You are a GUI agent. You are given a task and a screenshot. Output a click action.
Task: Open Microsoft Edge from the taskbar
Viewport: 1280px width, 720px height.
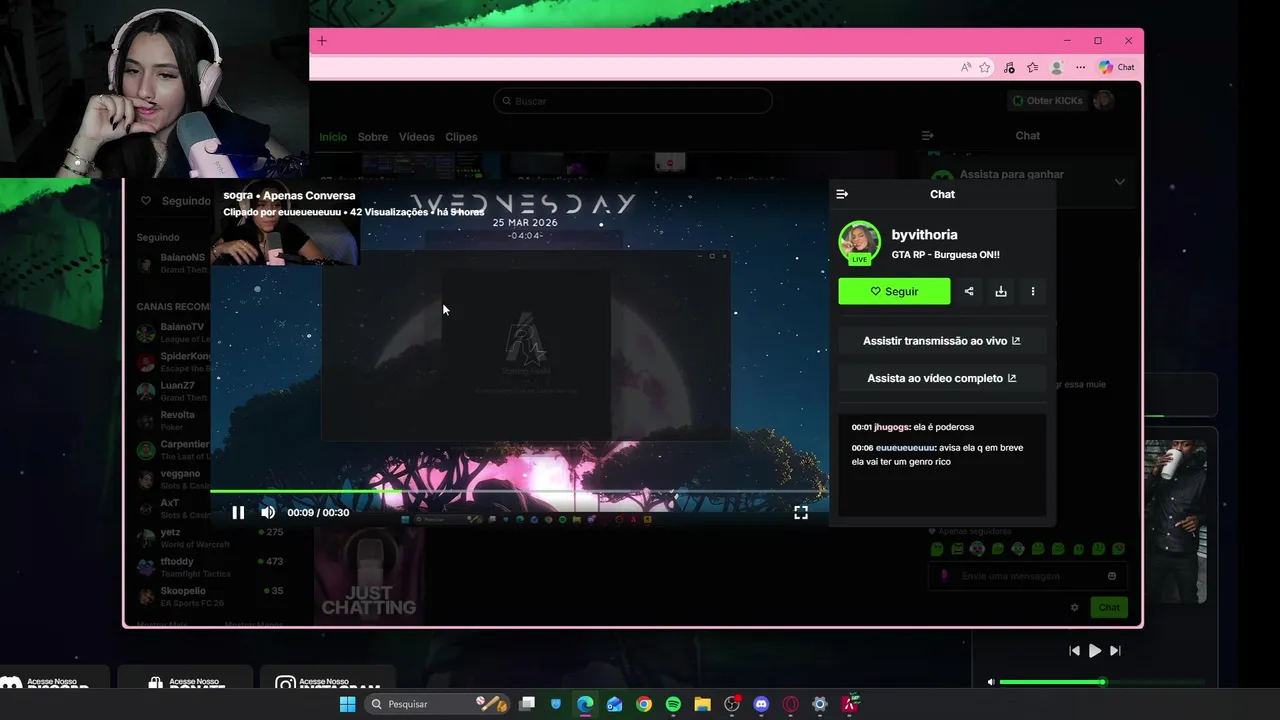click(x=585, y=704)
